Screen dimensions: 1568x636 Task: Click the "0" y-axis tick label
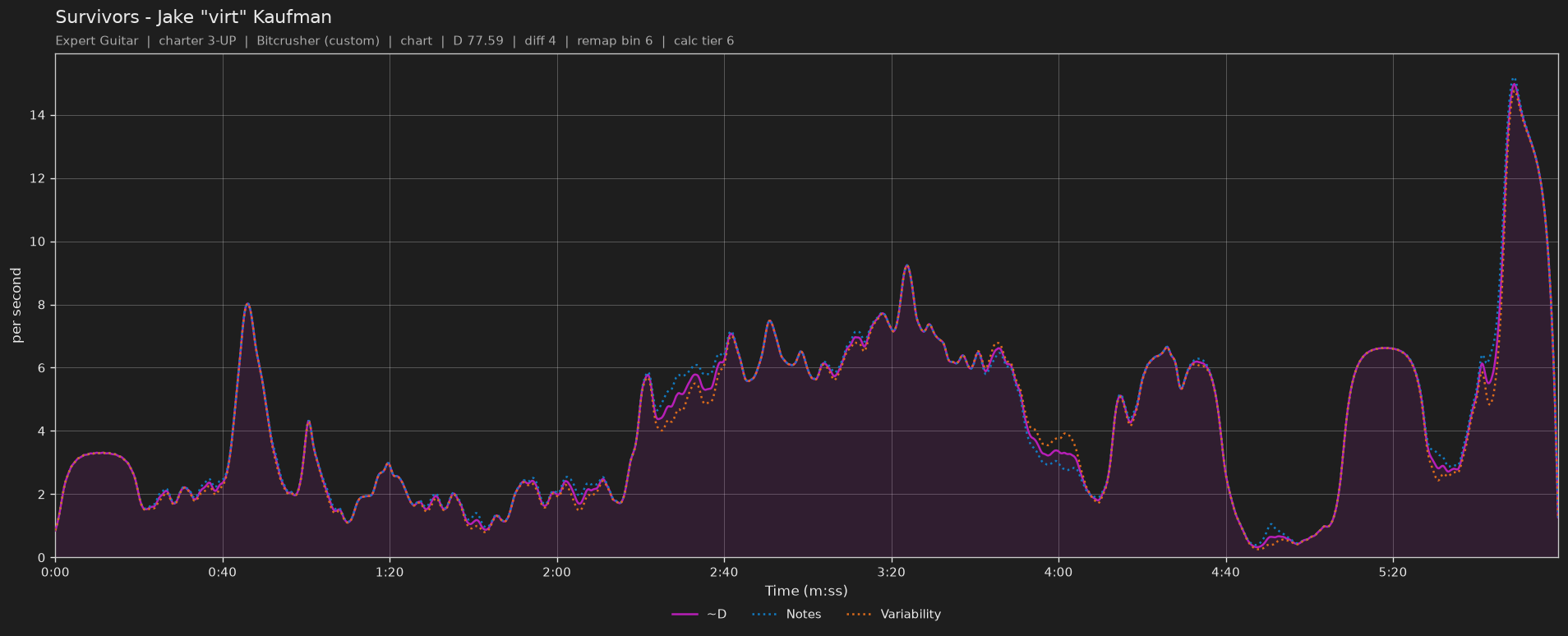tap(44, 558)
